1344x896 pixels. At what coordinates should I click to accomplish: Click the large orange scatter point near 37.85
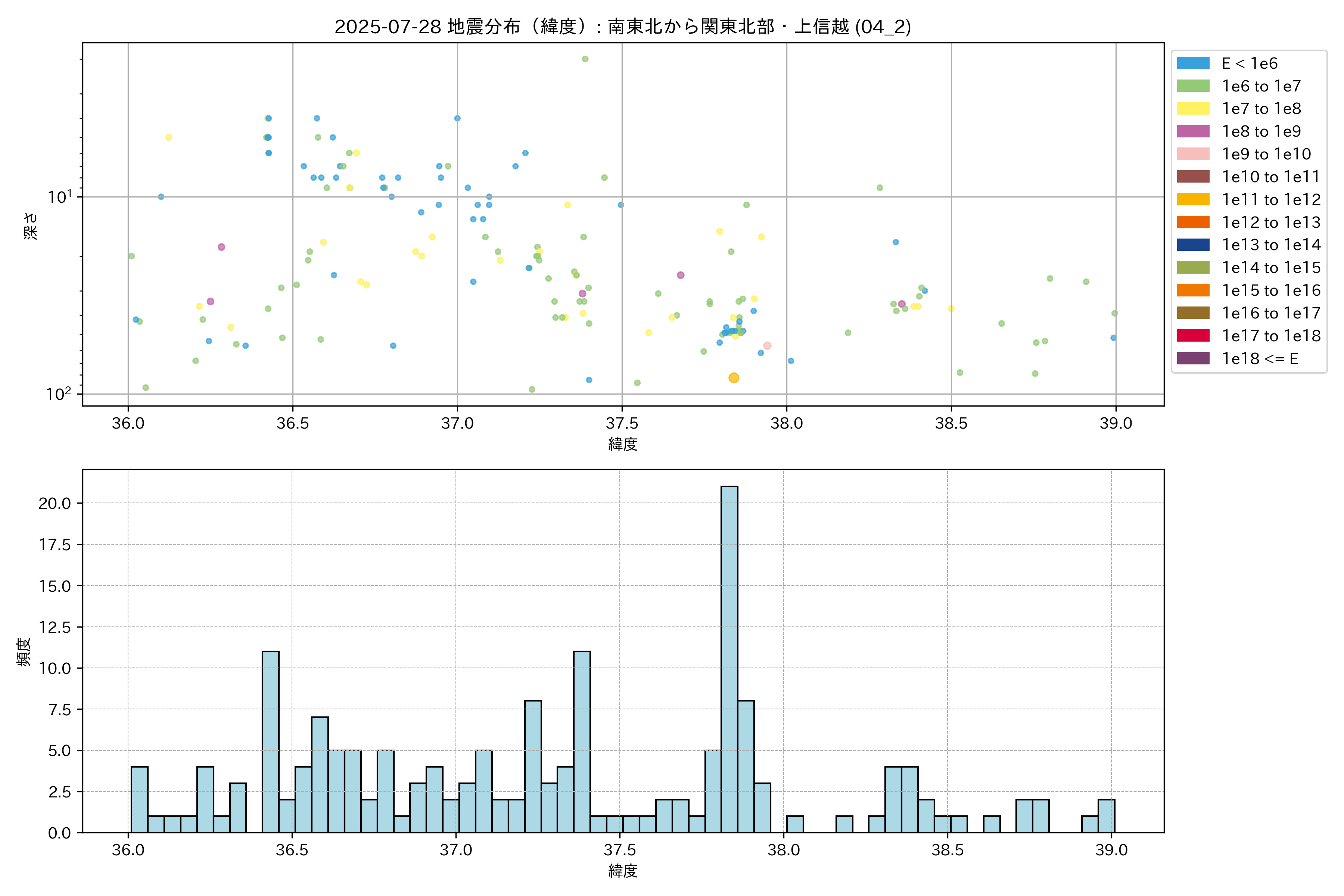tap(734, 378)
